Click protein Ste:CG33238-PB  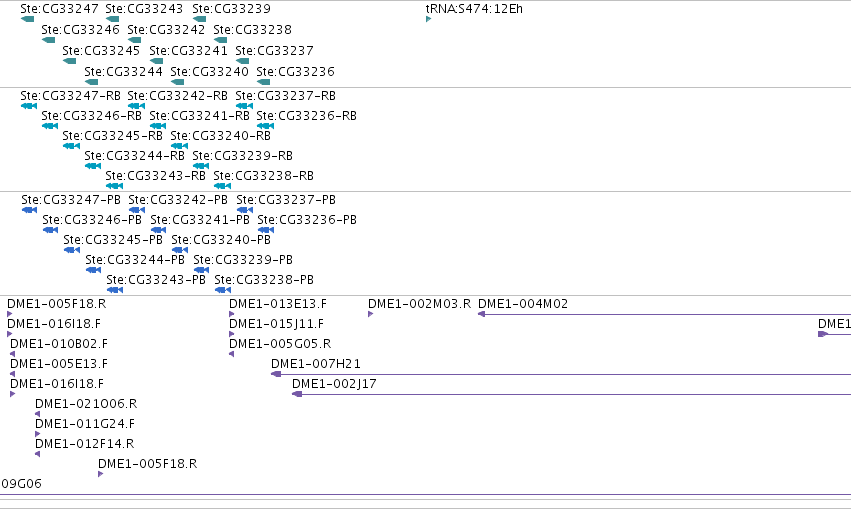[x=264, y=280]
